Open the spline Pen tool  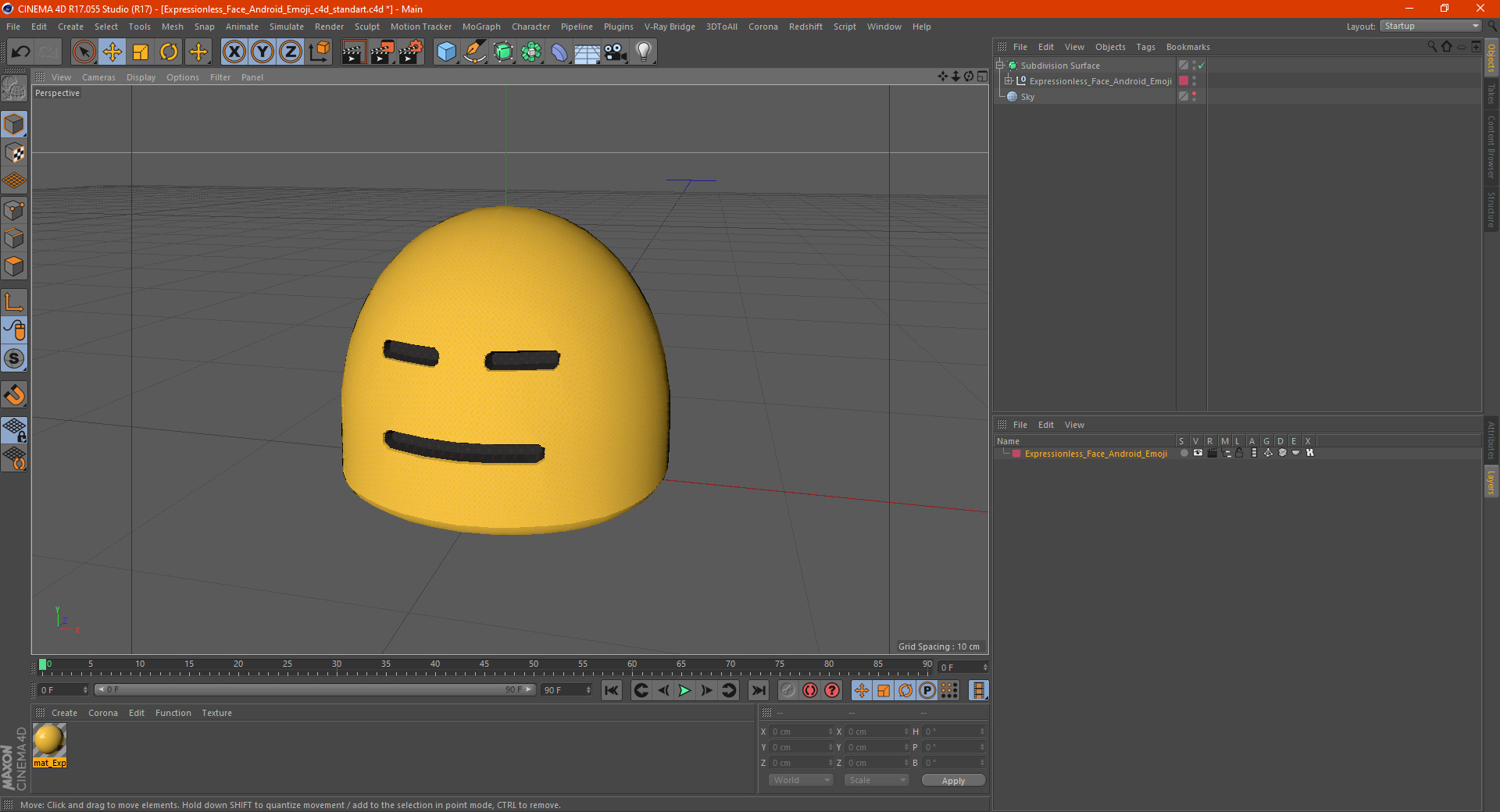(x=475, y=52)
